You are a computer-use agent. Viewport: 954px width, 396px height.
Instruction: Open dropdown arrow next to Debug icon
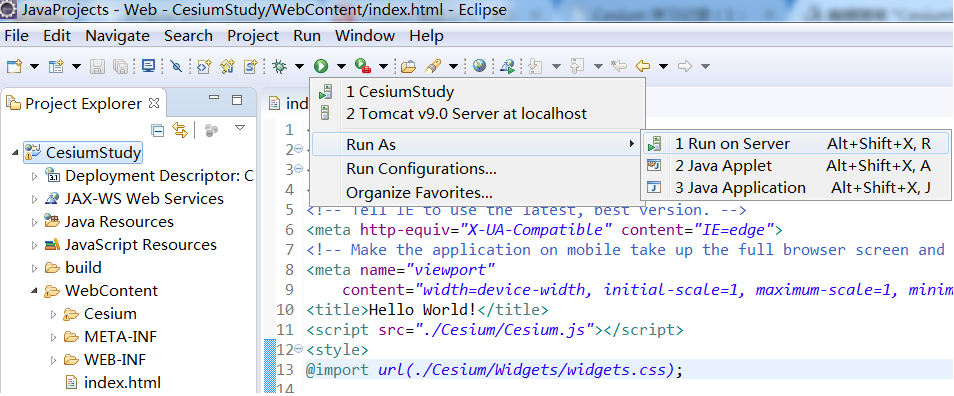pos(299,66)
